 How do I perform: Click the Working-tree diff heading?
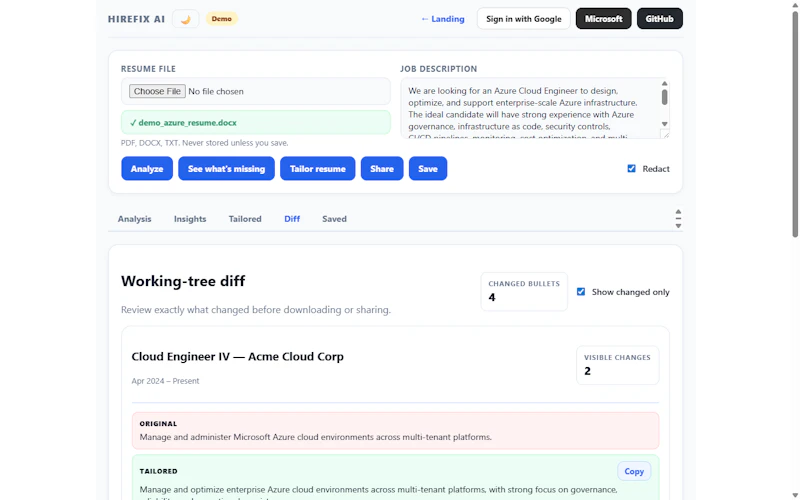183,281
